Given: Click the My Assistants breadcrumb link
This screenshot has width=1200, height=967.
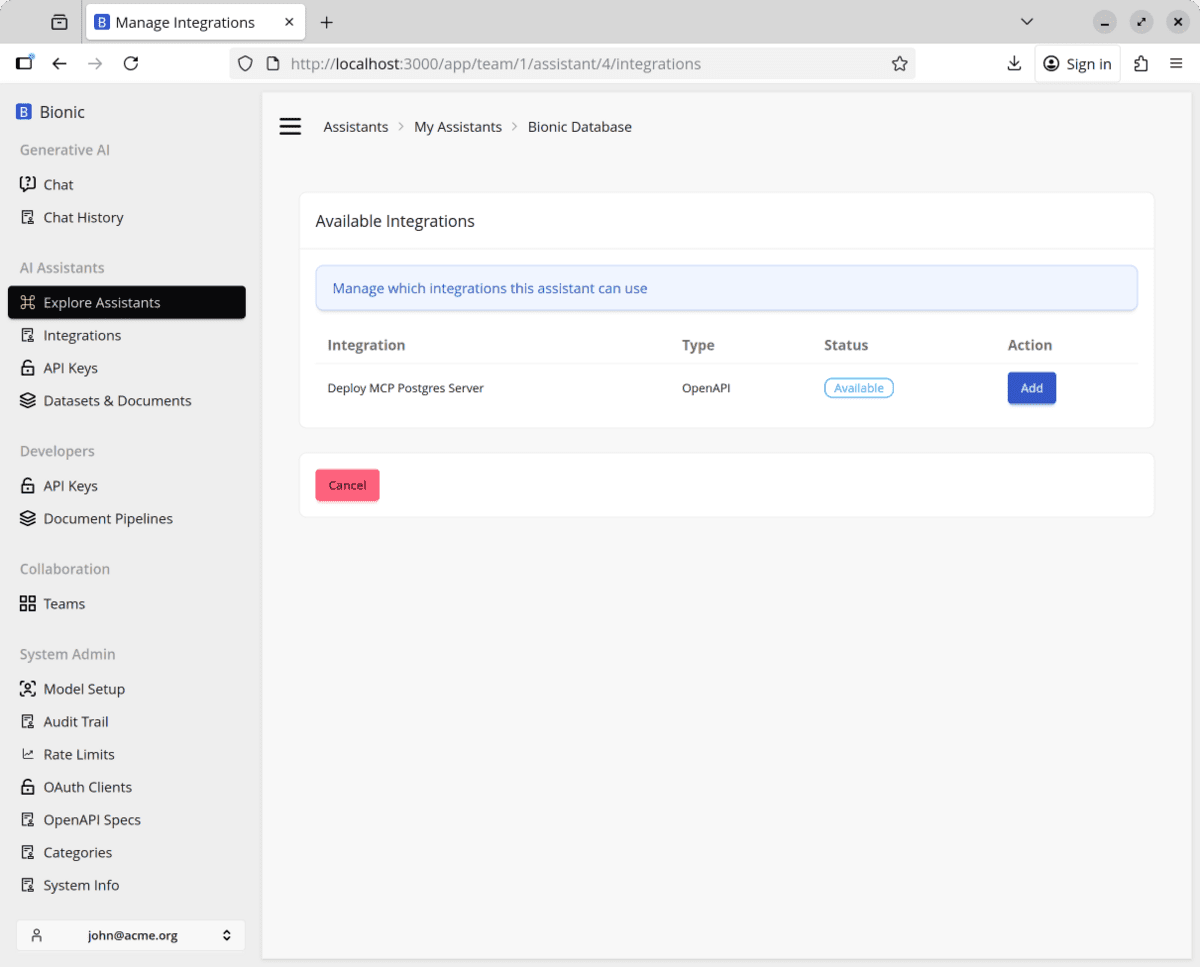Looking at the screenshot, I should click(x=458, y=127).
